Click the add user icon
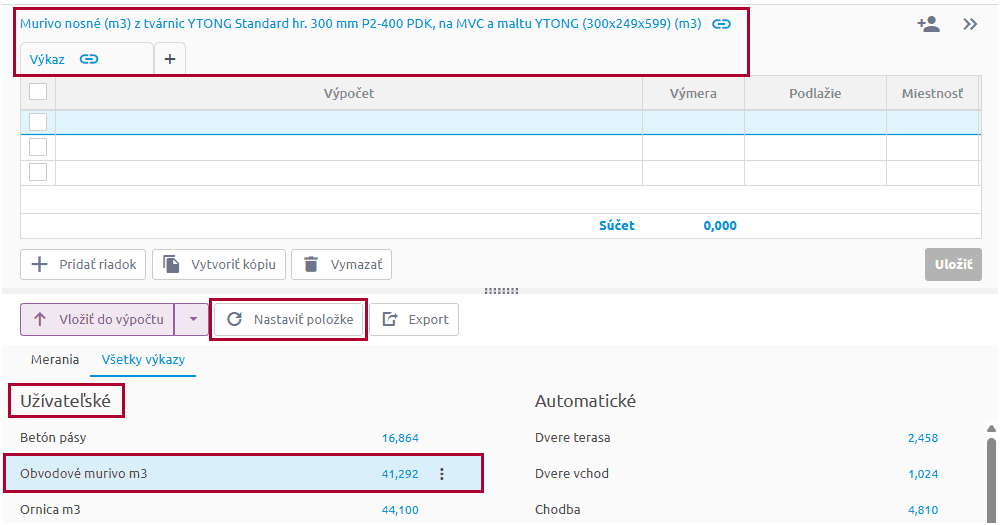1000x525 pixels. pos(928,24)
